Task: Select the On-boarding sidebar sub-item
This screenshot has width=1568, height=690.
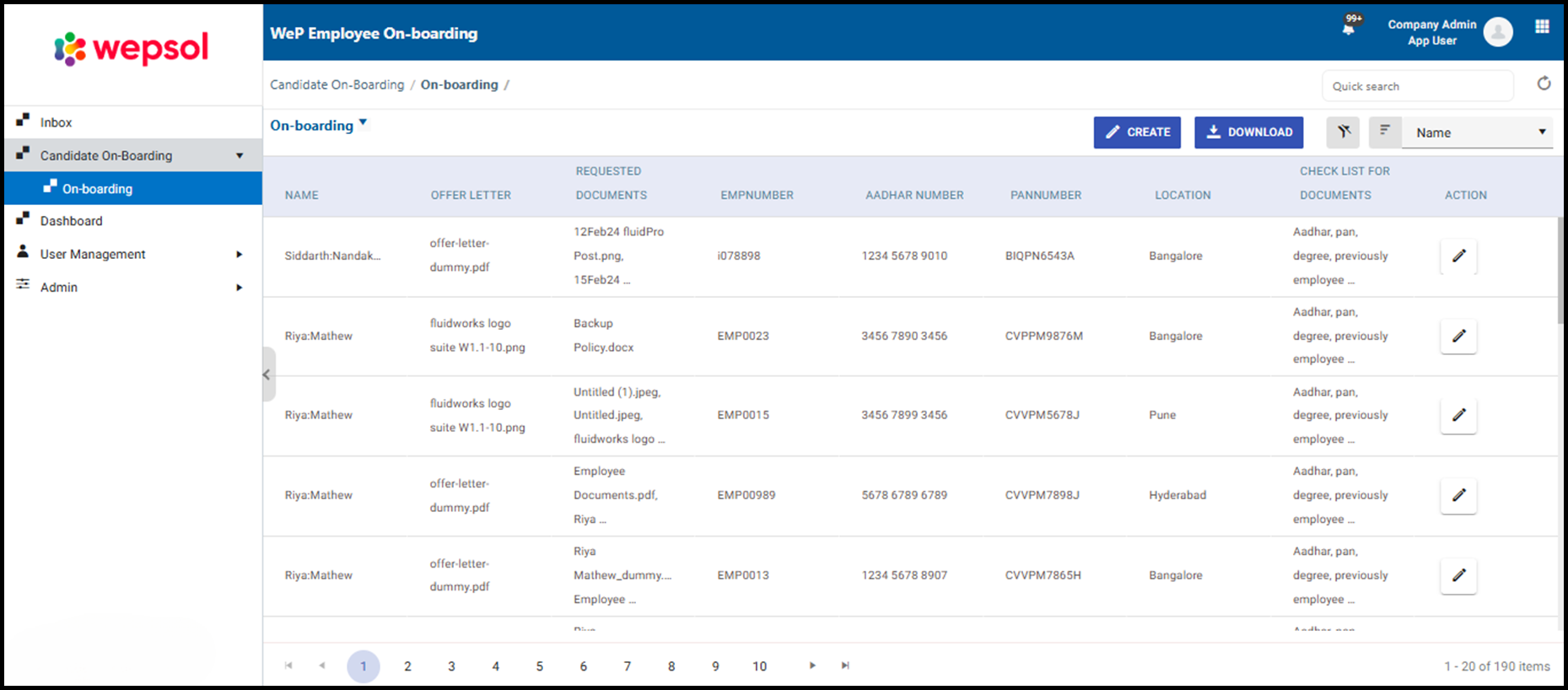Action: (x=133, y=188)
